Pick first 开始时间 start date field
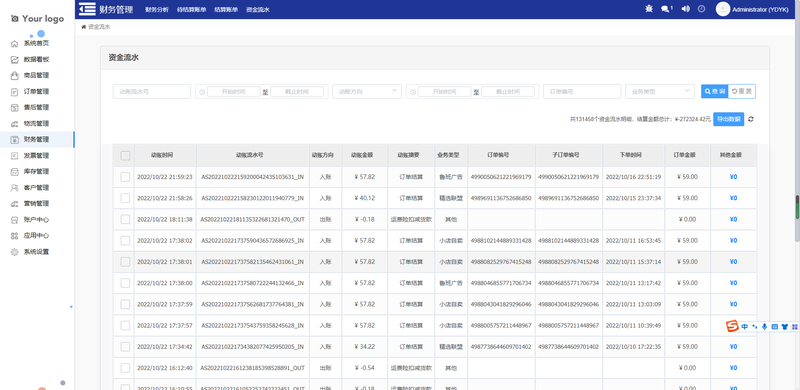Screen dimensions: 800x390 click(x=234, y=92)
